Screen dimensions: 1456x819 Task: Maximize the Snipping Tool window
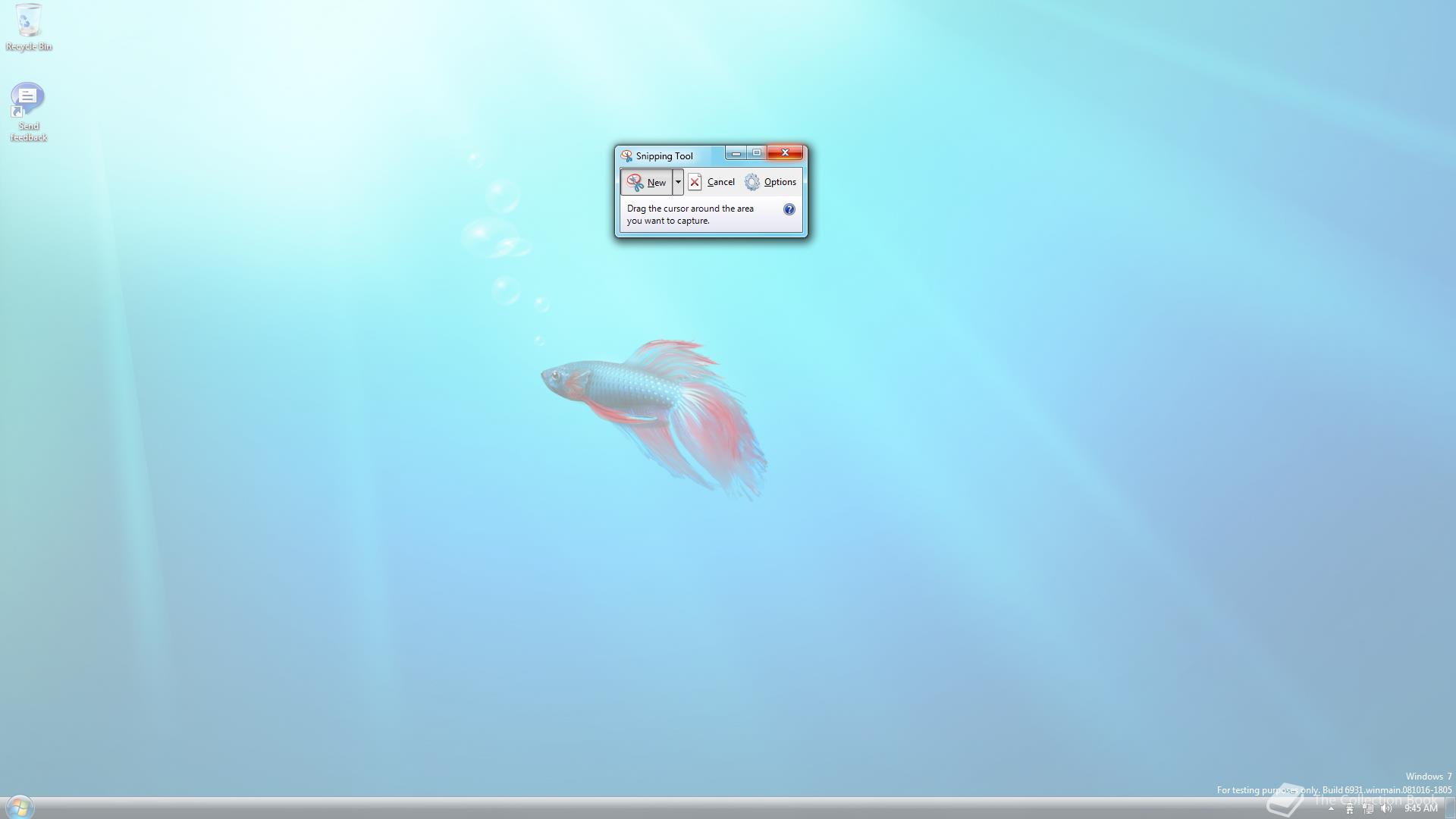tap(756, 153)
